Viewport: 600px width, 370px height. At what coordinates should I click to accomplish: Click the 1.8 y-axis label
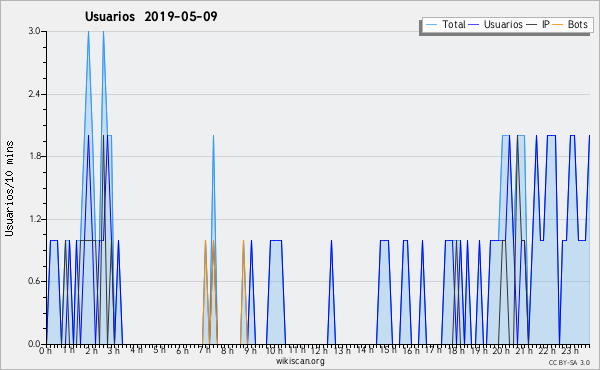pos(35,156)
